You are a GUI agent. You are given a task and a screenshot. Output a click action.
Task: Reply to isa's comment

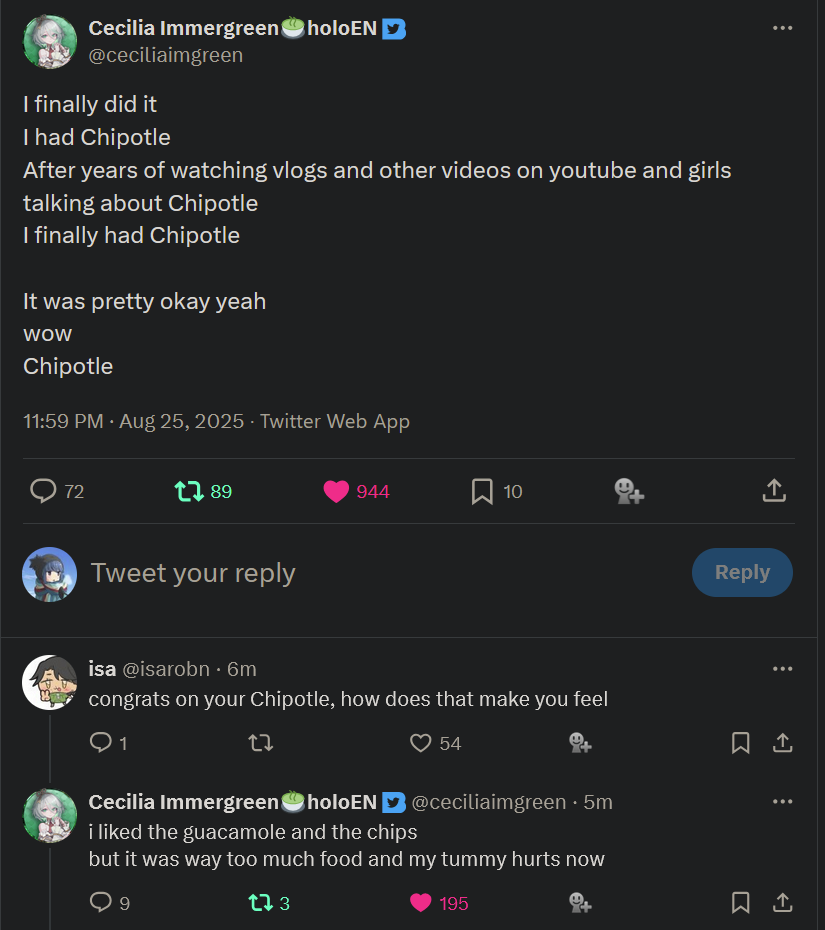tap(101, 743)
